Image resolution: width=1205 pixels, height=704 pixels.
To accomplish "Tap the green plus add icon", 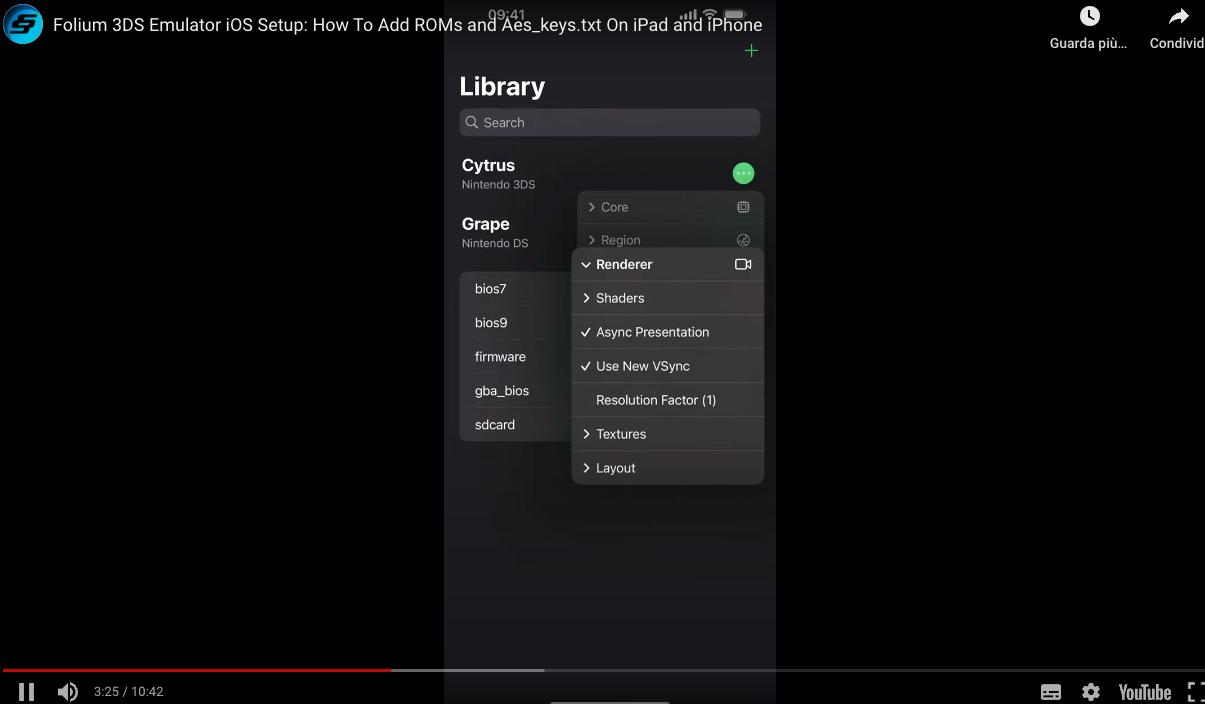I will 751,51.
